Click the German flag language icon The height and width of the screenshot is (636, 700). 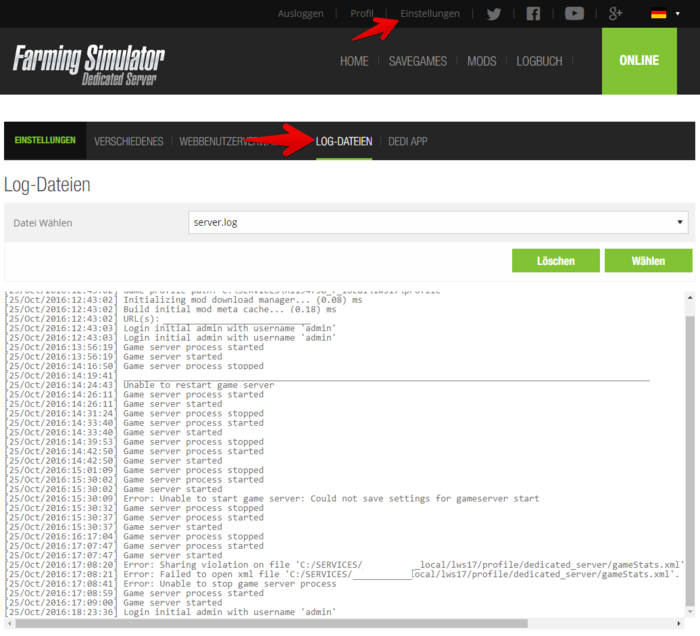click(x=658, y=14)
